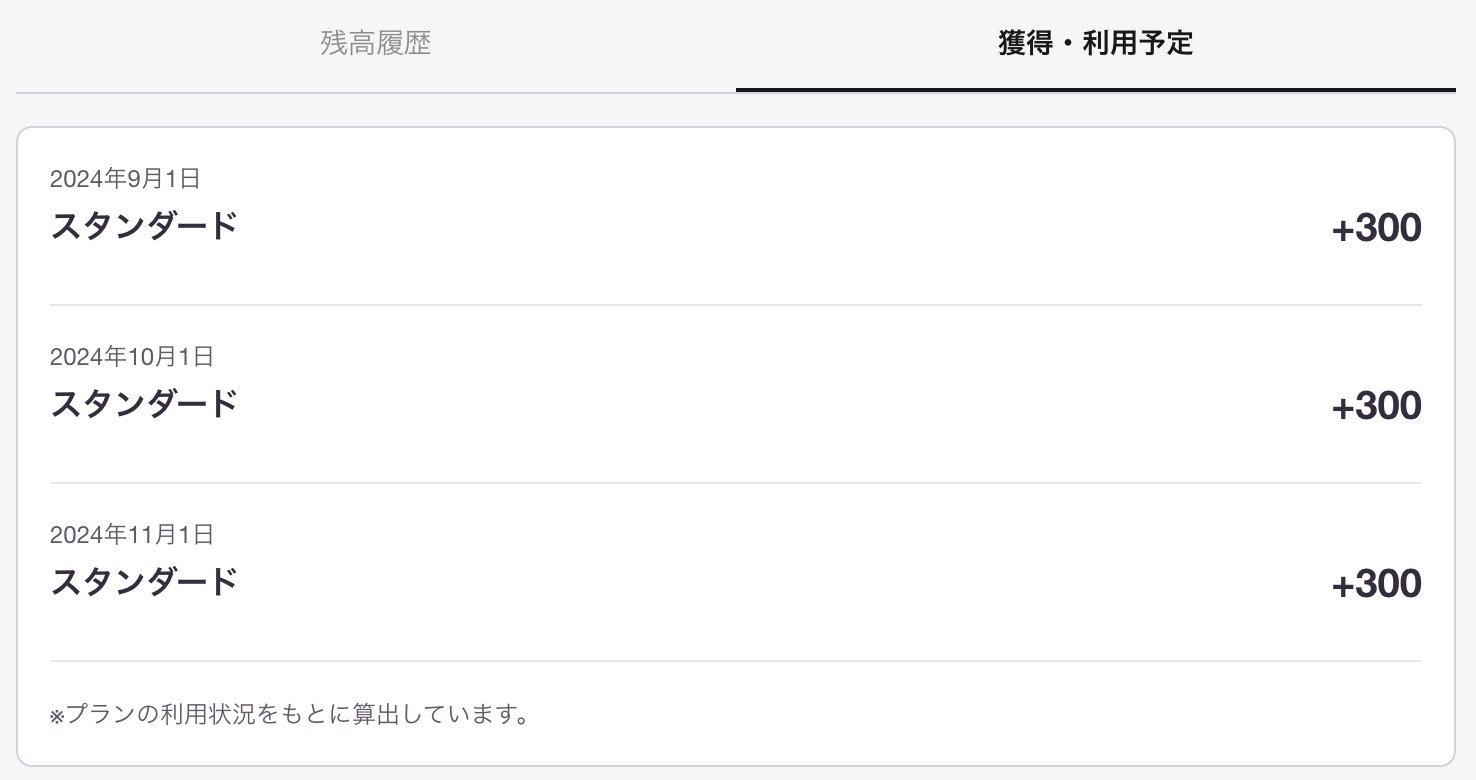1476x780 pixels.
Task: Click the +300 amount for 2024年9月1日
Action: tap(1376, 229)
